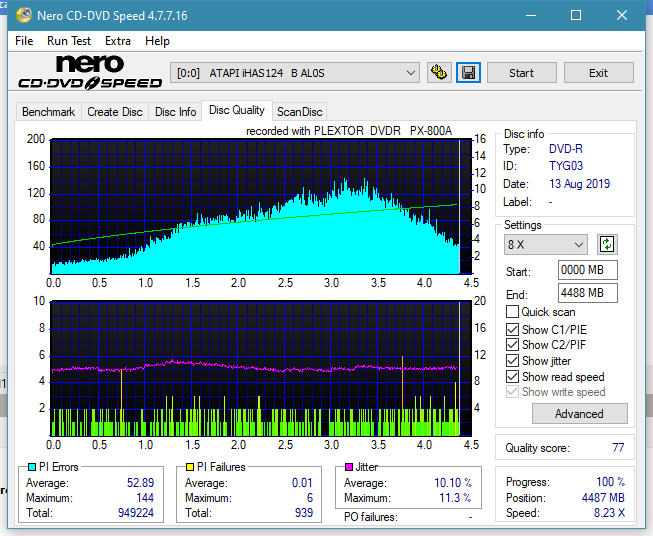Click the Exit button

pos(598,73)
